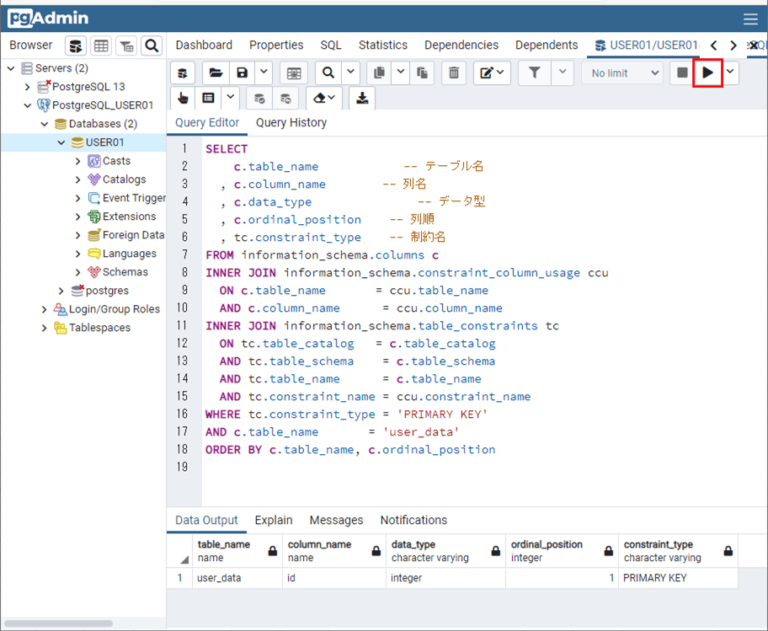Click the user_data cell in results
Viewport: 768px width, 631px height.
[219, 578]
